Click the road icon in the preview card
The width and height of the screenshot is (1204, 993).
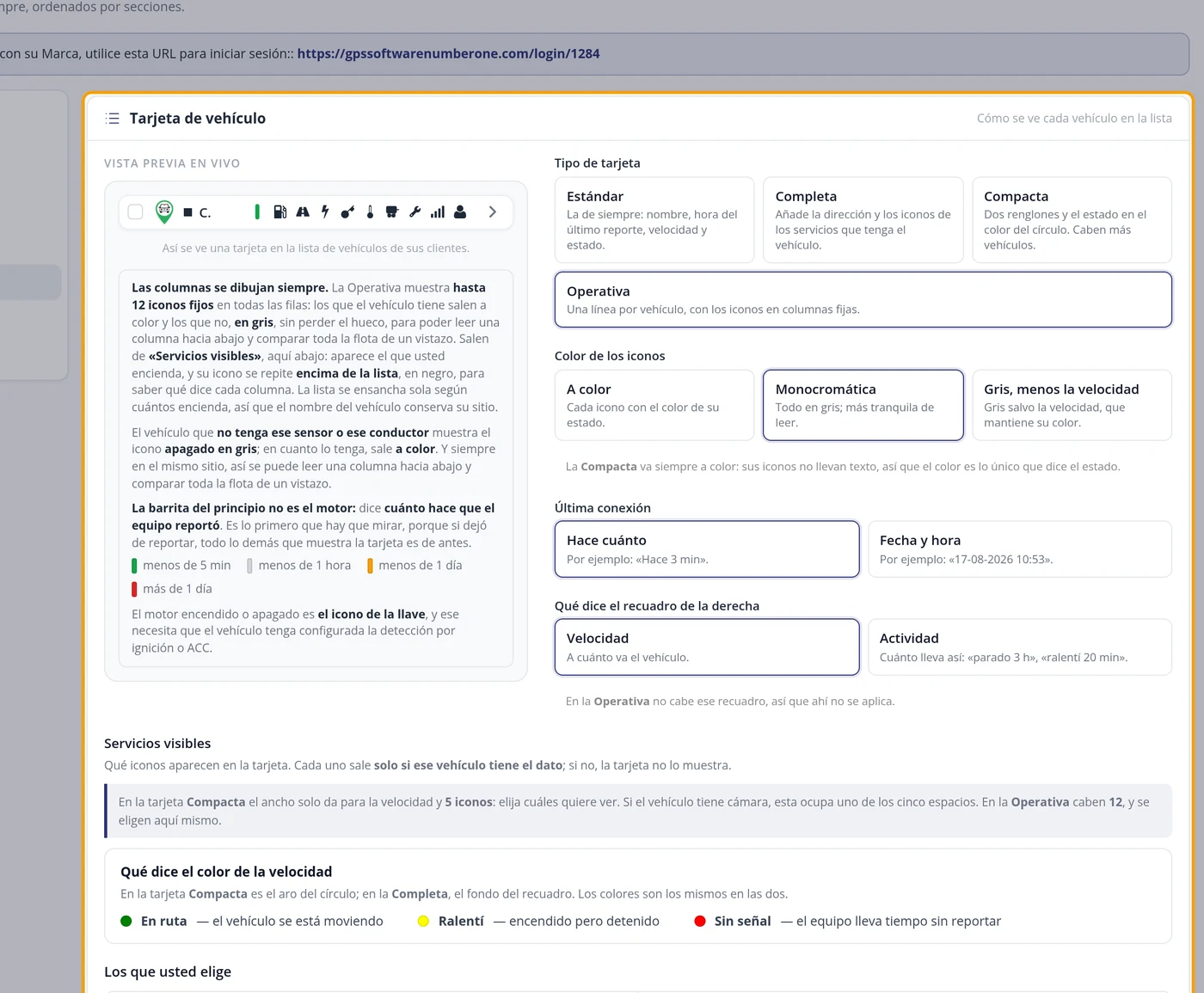click(x=303, y=211)
